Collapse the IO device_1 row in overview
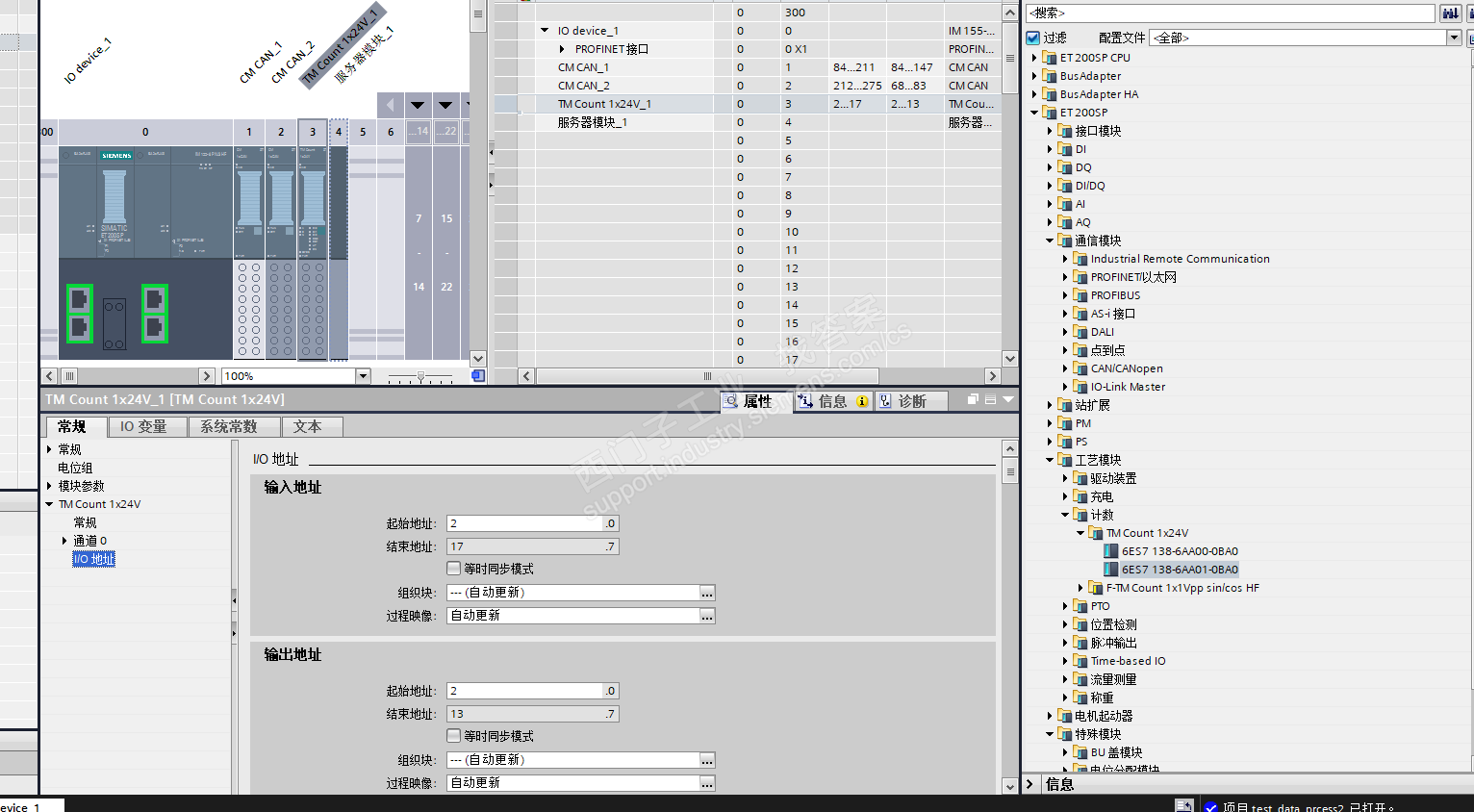Viewport: 1474px width, 812px height. point(546,31)
